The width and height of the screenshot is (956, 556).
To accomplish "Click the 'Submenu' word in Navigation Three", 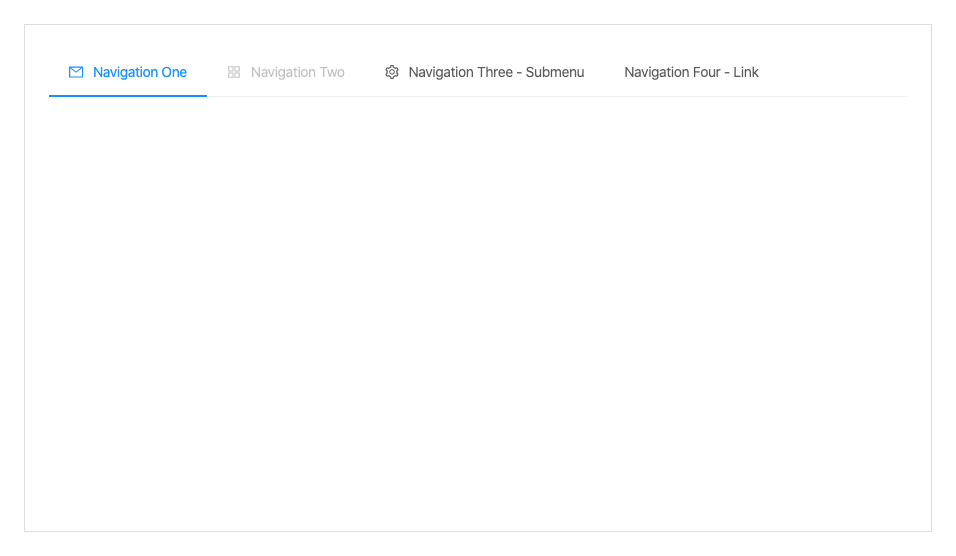I will click(555, 72).
